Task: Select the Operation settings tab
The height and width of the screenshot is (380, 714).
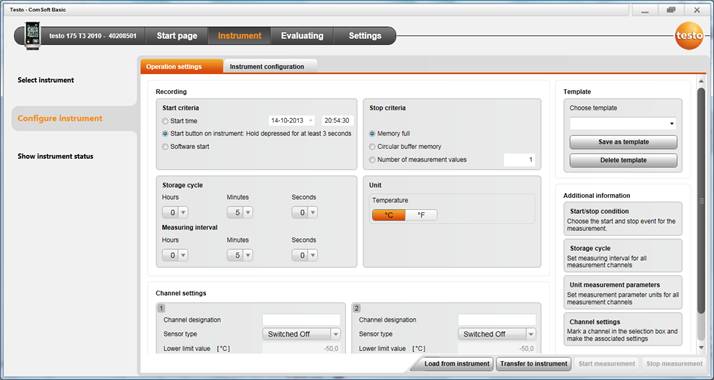Action: point(182,66)
